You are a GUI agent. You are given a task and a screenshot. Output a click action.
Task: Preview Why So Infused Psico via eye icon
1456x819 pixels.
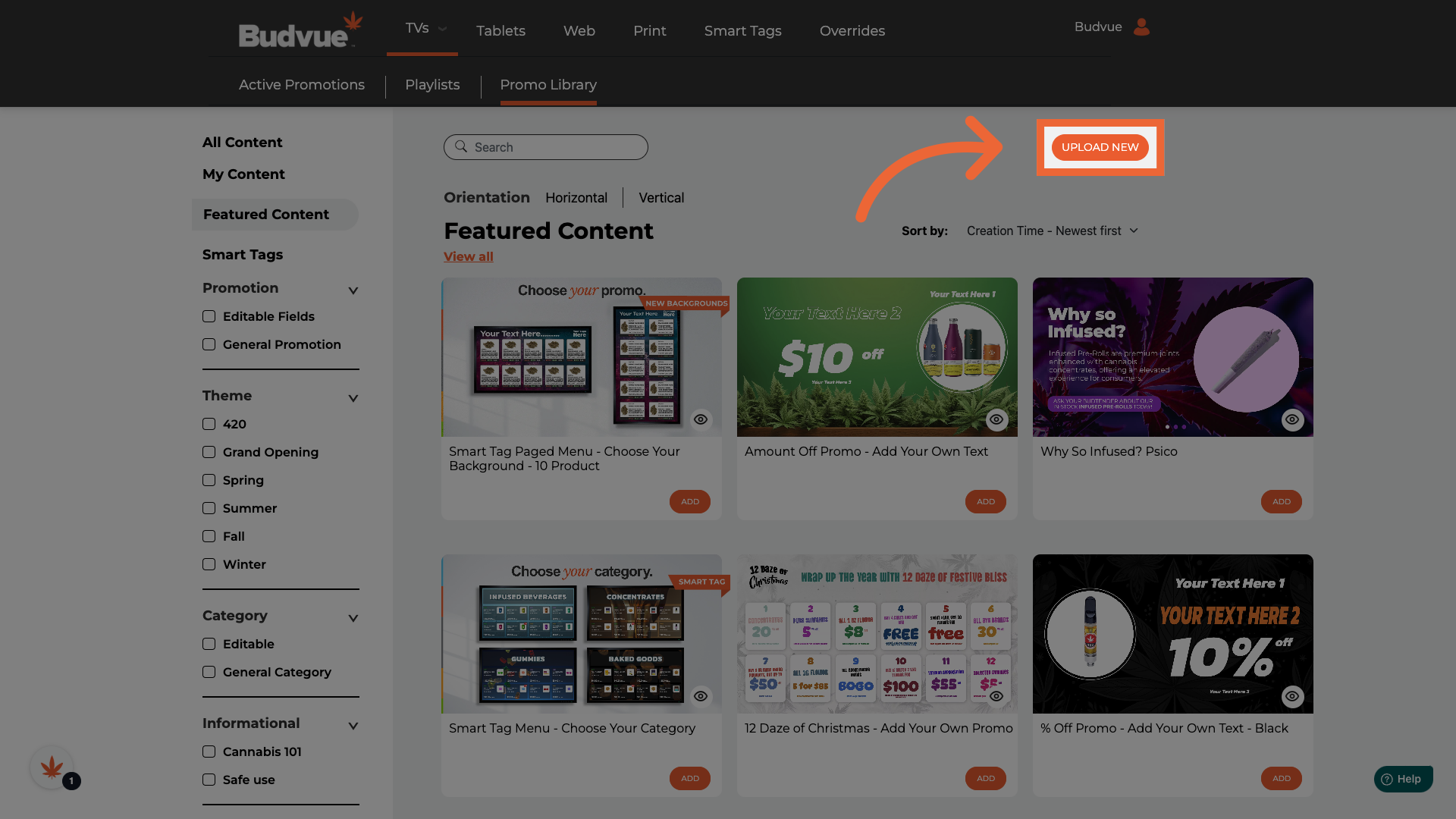click(1292, 419)
